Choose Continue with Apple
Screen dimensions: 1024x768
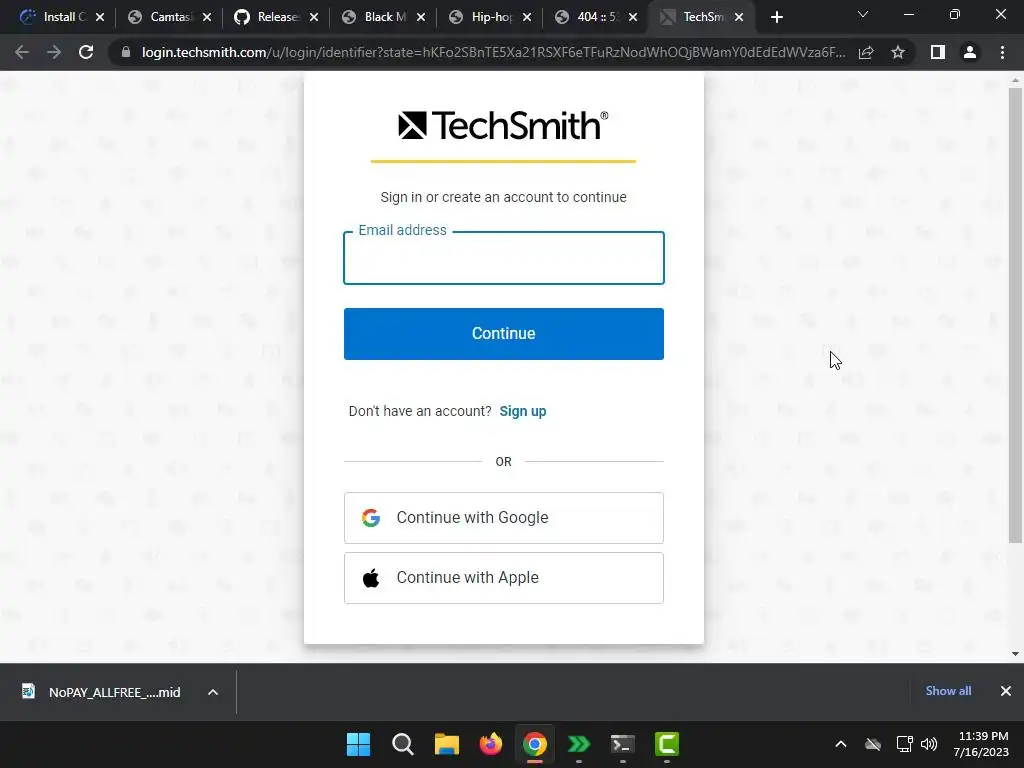pyautogui.click(x=504, y=578)
